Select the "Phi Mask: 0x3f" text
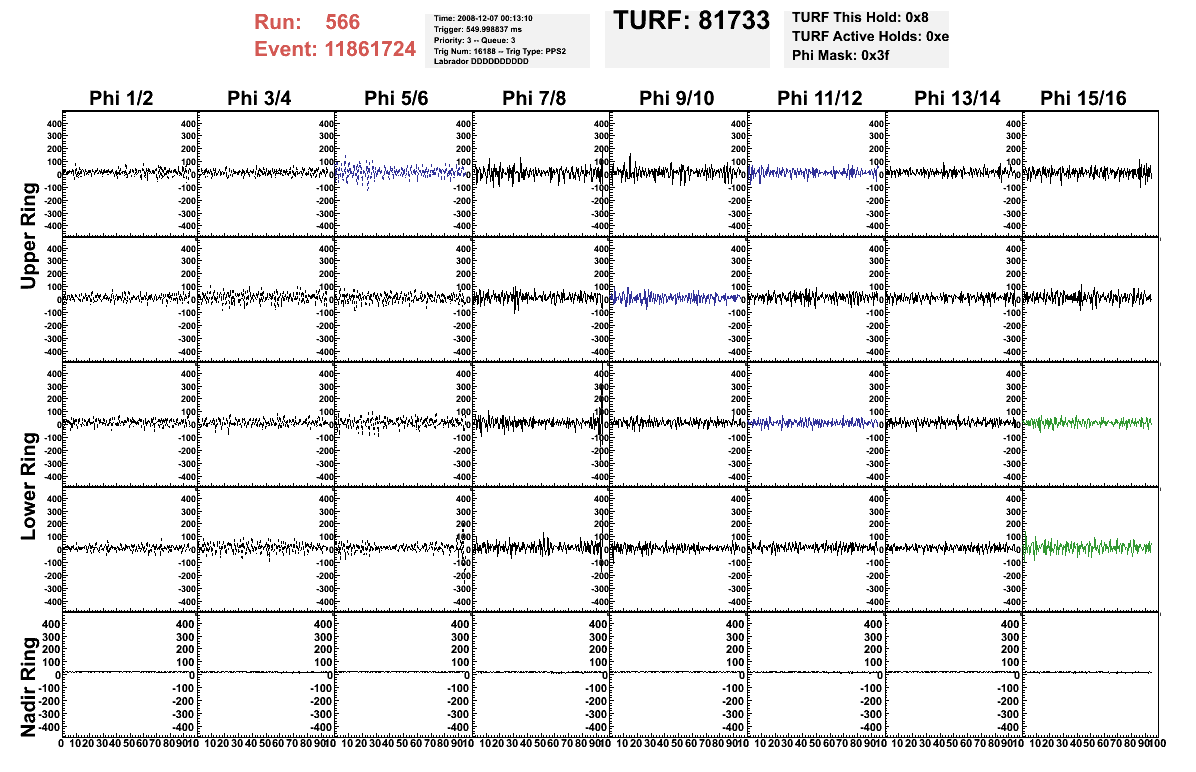This screenshot has width=1196, height=772. point(840,55)
